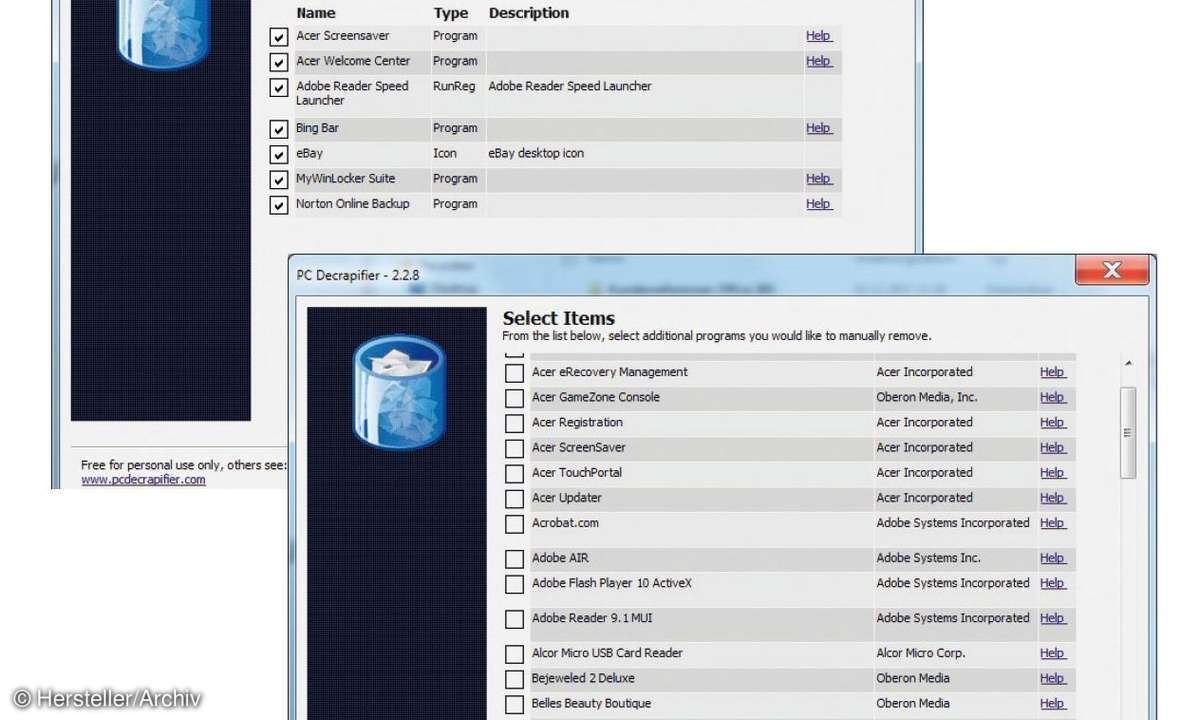Open Help link for Acer eRecovery Management

1053,372
